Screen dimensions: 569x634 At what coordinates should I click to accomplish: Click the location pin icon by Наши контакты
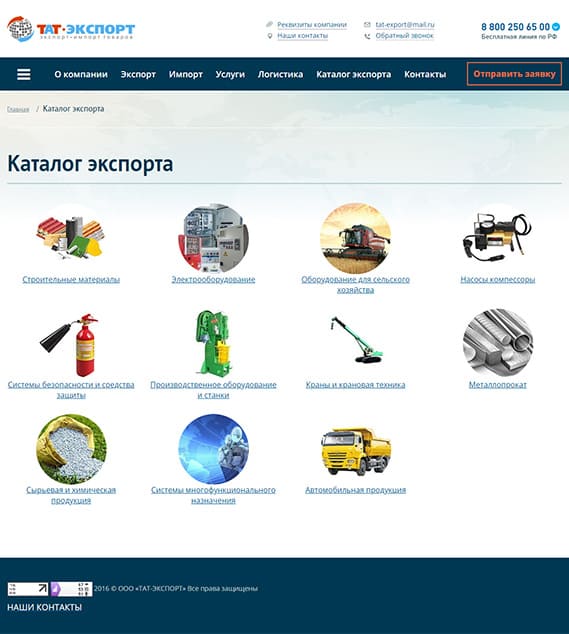[270, 36]
